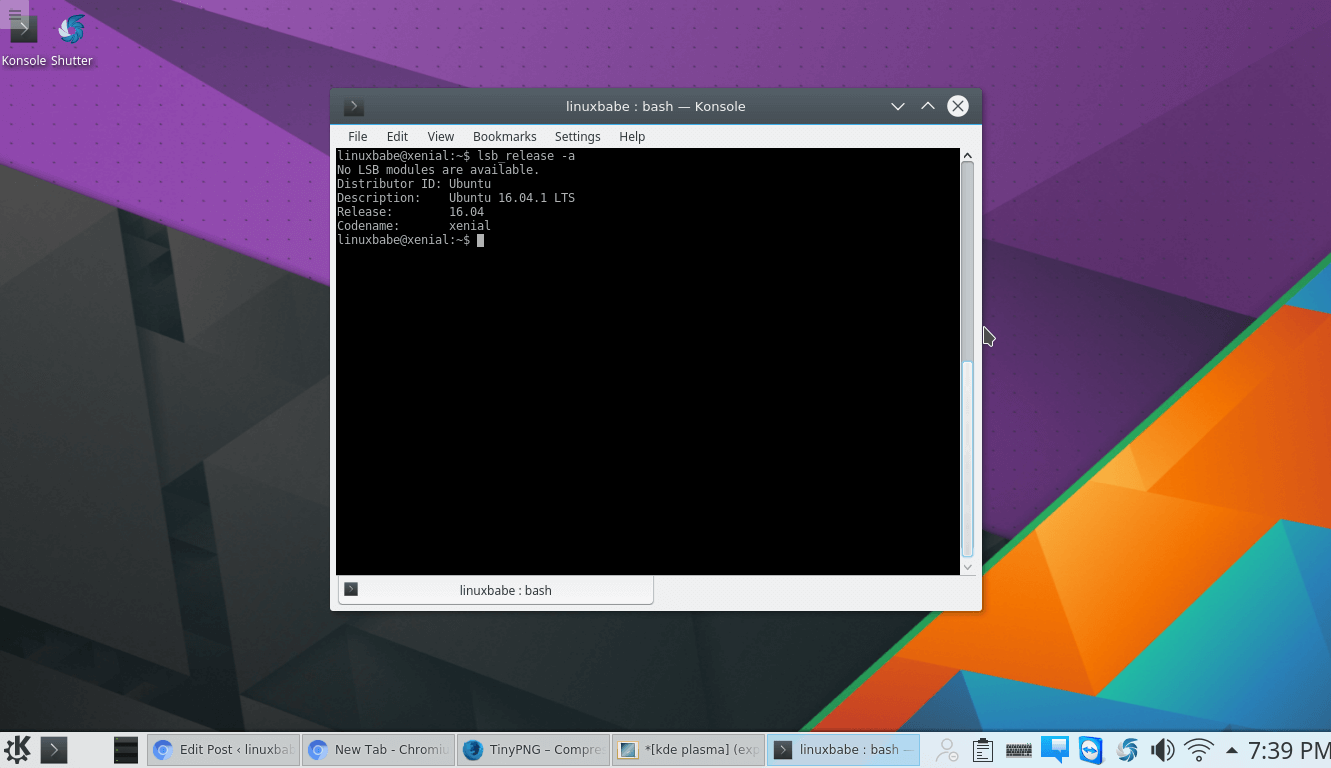Expand hidden system tray icons arrow
The width and height of the screenshot is (1331, 768).
1231,750
